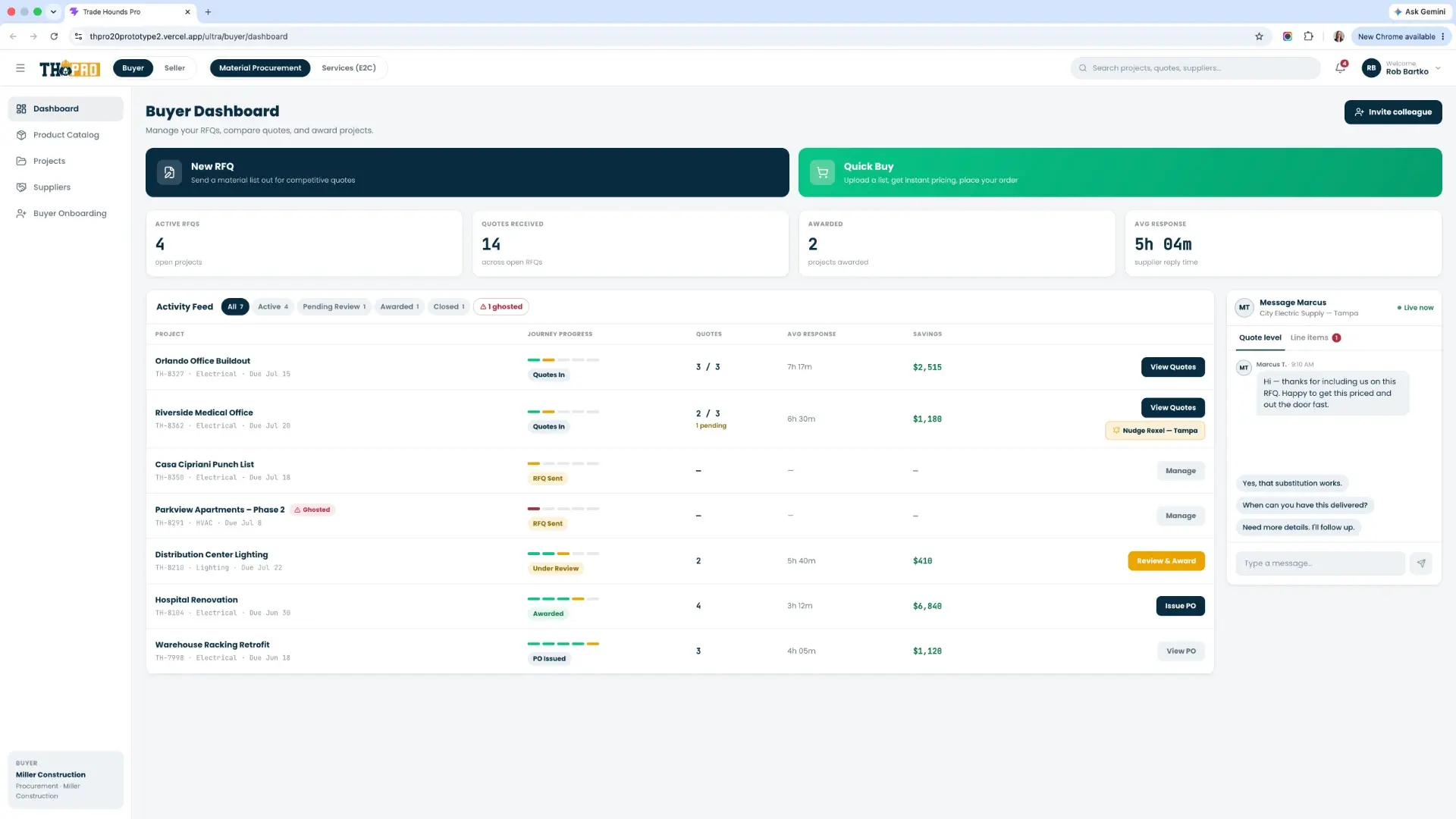Switch to Quote level tab

point(1260,338)
